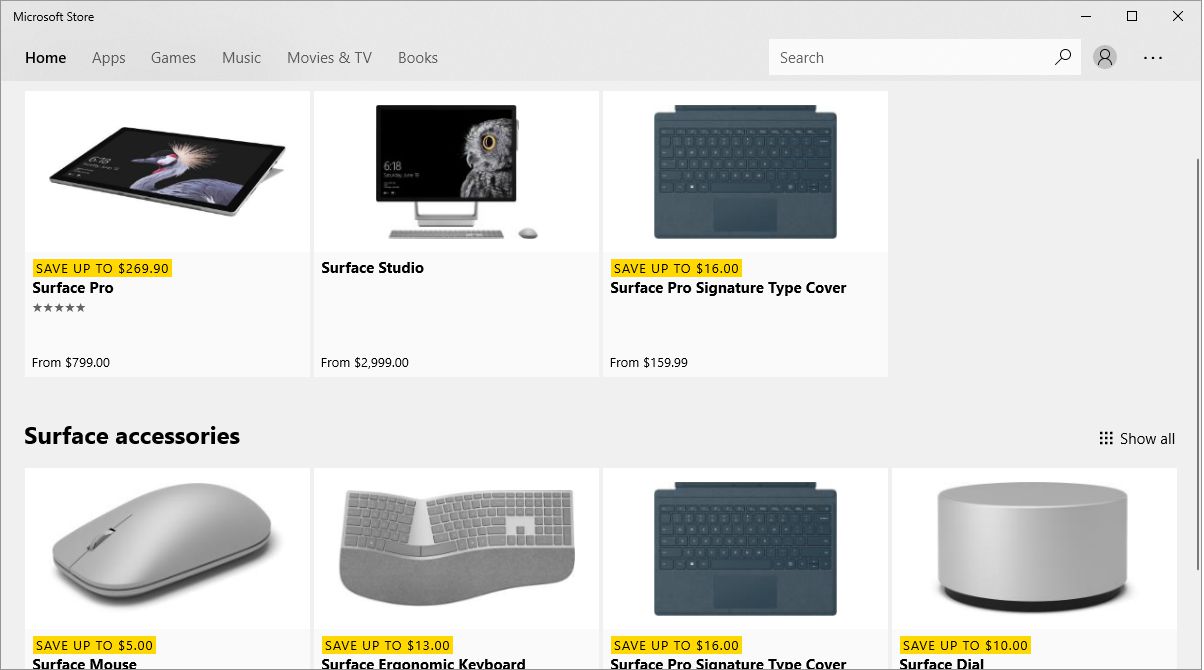The image size is (1204, 670).
Task: Switch to the Books tab
Action: 418,58
